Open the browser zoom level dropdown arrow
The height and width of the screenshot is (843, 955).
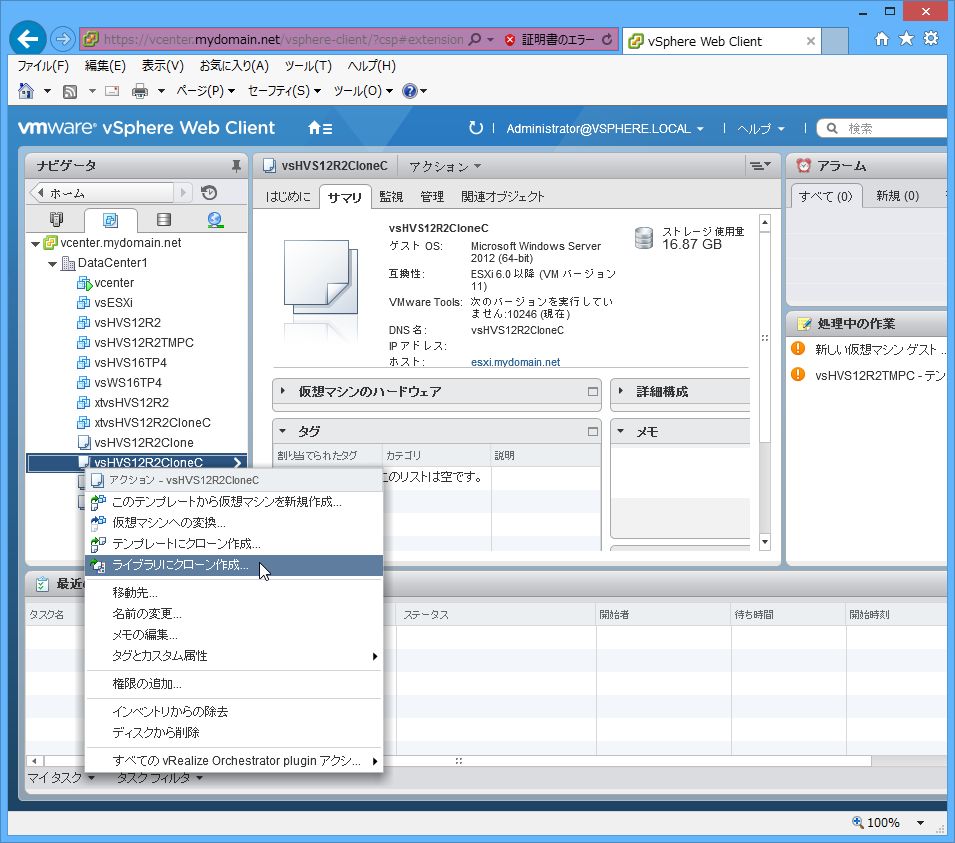(920, 823)
